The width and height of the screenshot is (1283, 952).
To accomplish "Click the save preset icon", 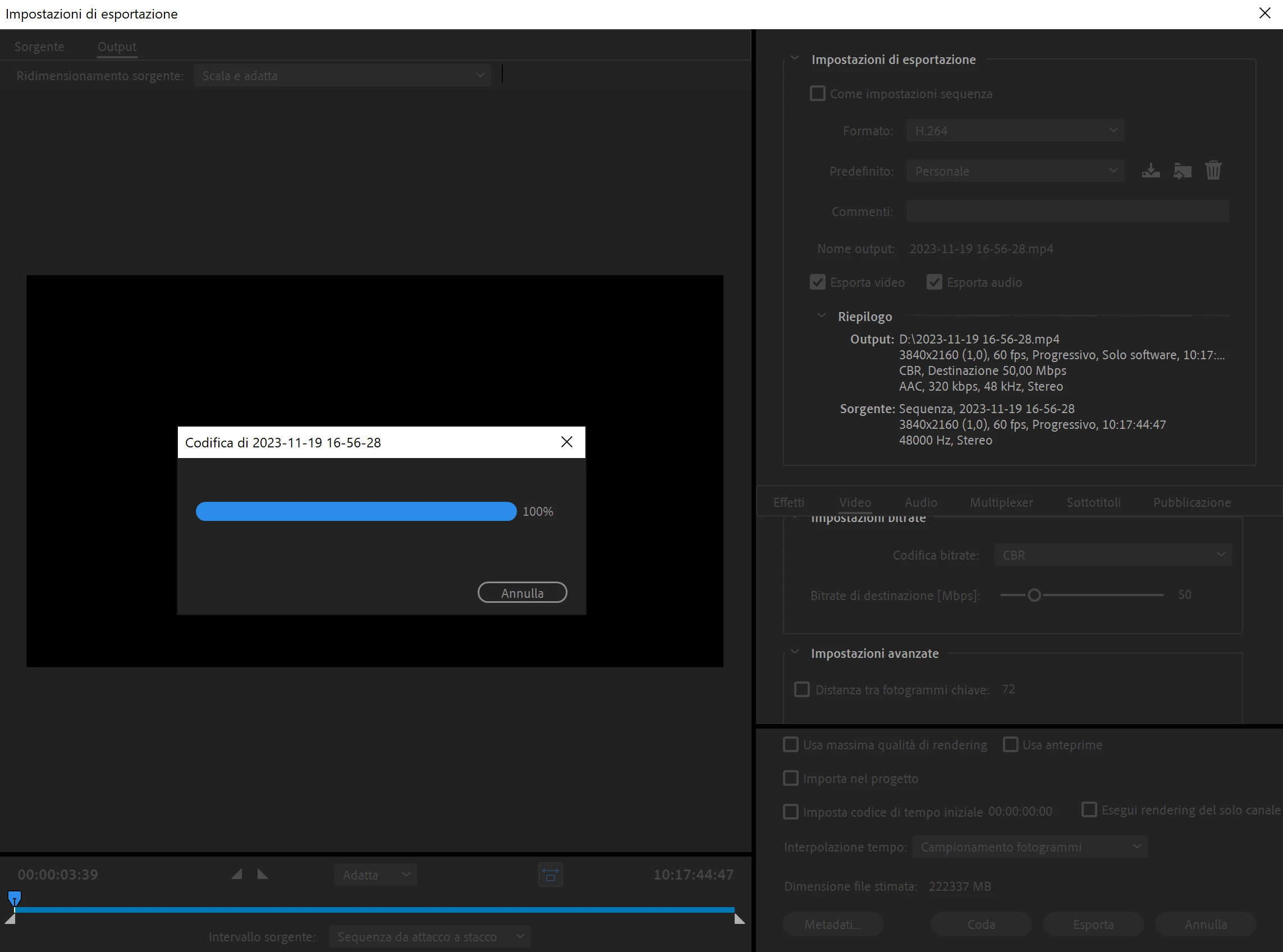I will click(x=1151, y=171).
